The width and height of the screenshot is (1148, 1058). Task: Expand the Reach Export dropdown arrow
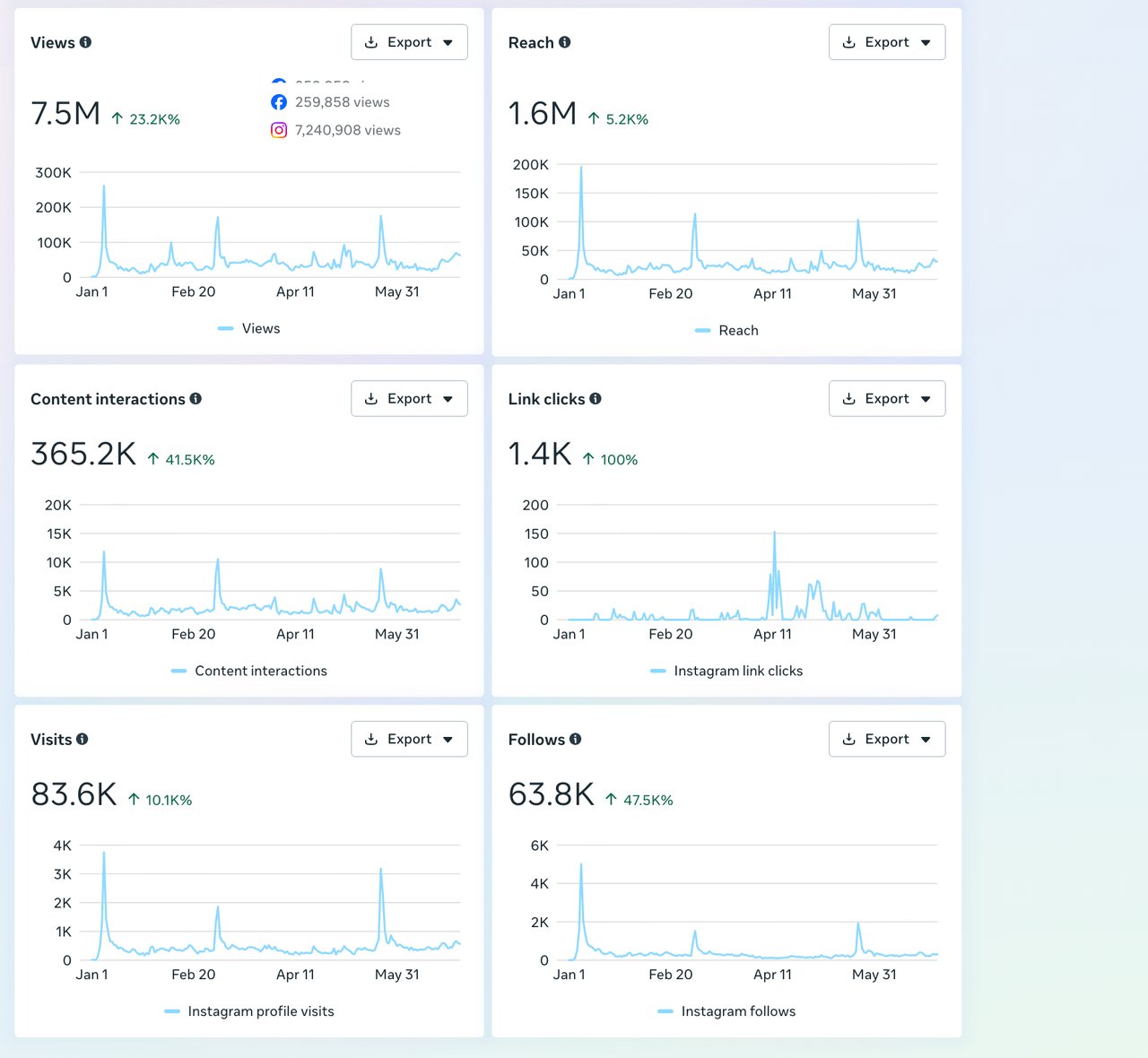click(926, 43)
